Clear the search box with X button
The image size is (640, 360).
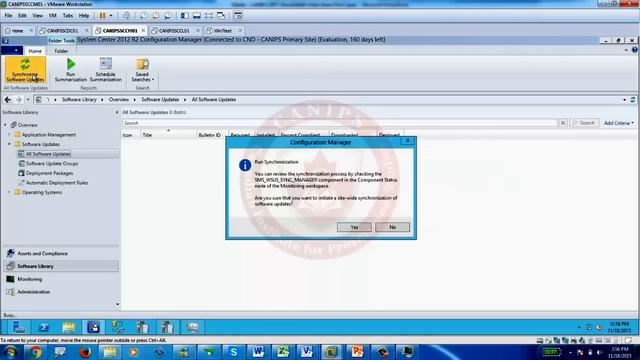click(x=563, y=123)
